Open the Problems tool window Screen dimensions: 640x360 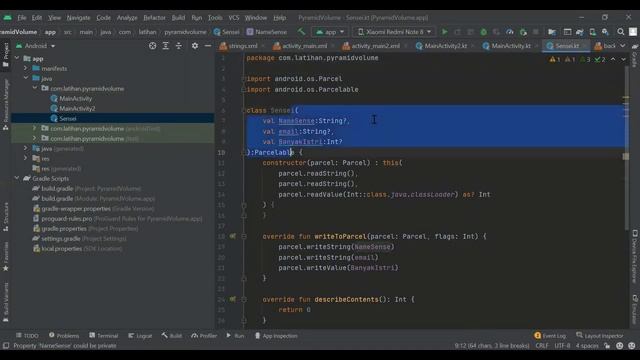(64, 336)
